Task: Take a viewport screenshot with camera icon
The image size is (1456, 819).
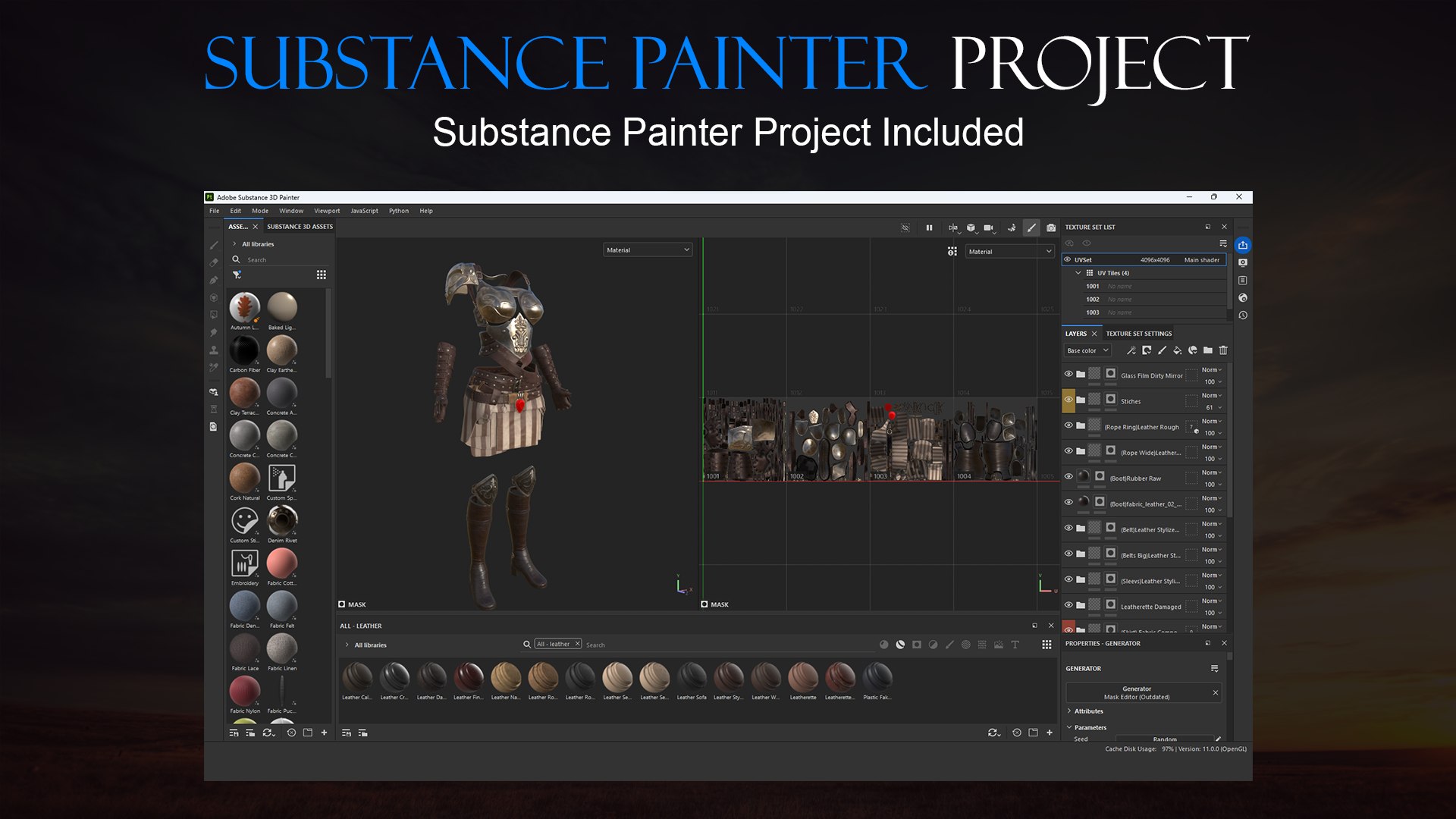Action: pos(1051,227)
